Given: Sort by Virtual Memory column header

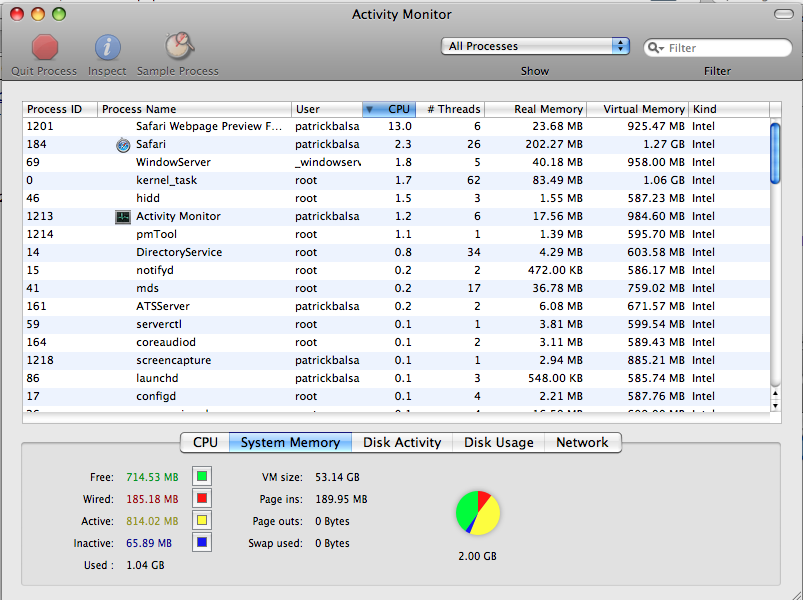Looking at the screenshot, I should [638, 110].
